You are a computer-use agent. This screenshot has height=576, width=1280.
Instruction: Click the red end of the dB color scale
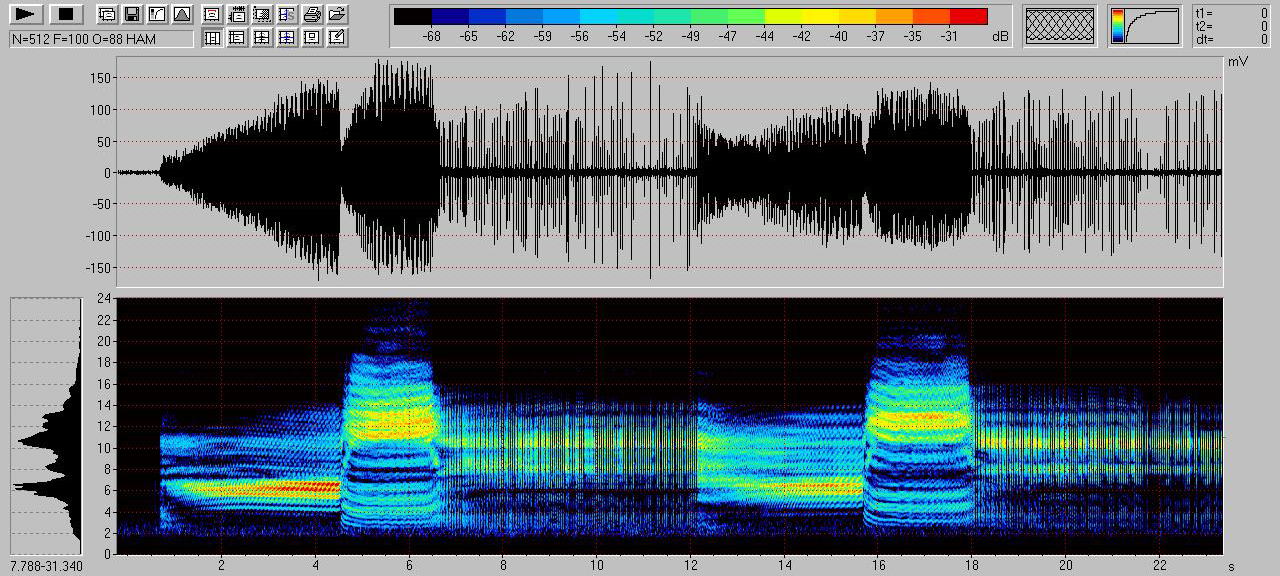coord(968,16)
